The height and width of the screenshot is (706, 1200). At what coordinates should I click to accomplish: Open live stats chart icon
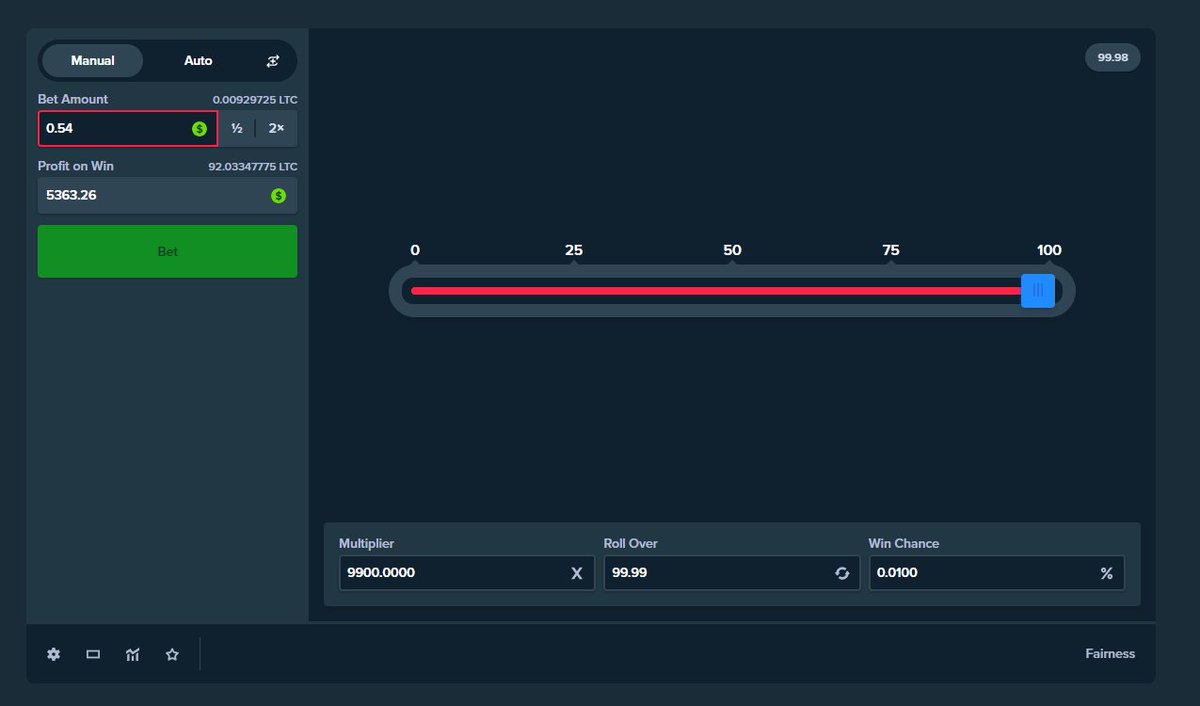pyautogui.click(x=133, y=654)
